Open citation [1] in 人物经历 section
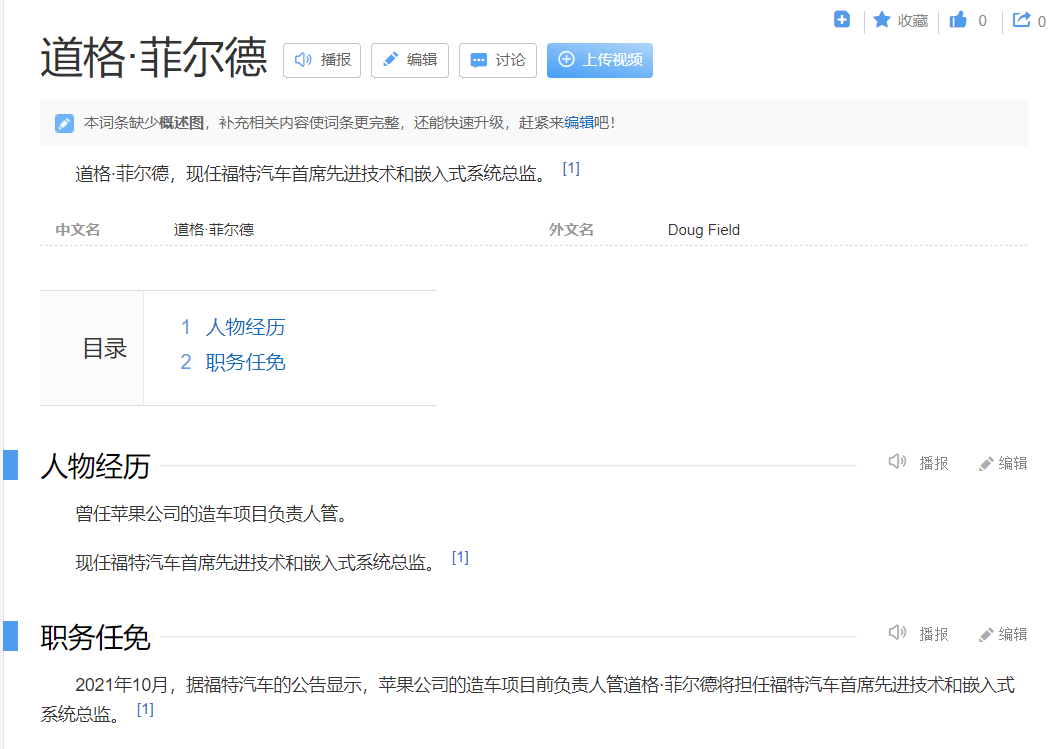Image resolution: width=1057 pixels, height=749 pixels. [x=460, y=558]
